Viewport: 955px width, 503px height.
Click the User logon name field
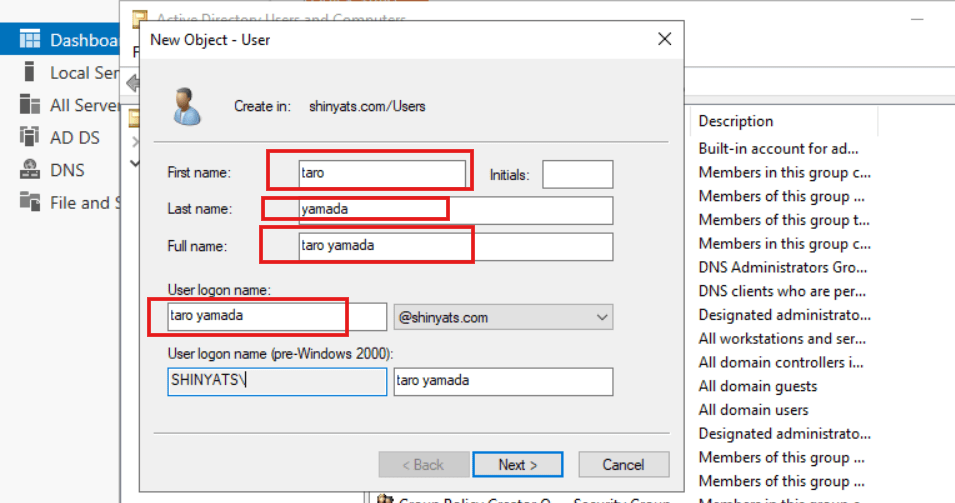[x=277, y=317]
